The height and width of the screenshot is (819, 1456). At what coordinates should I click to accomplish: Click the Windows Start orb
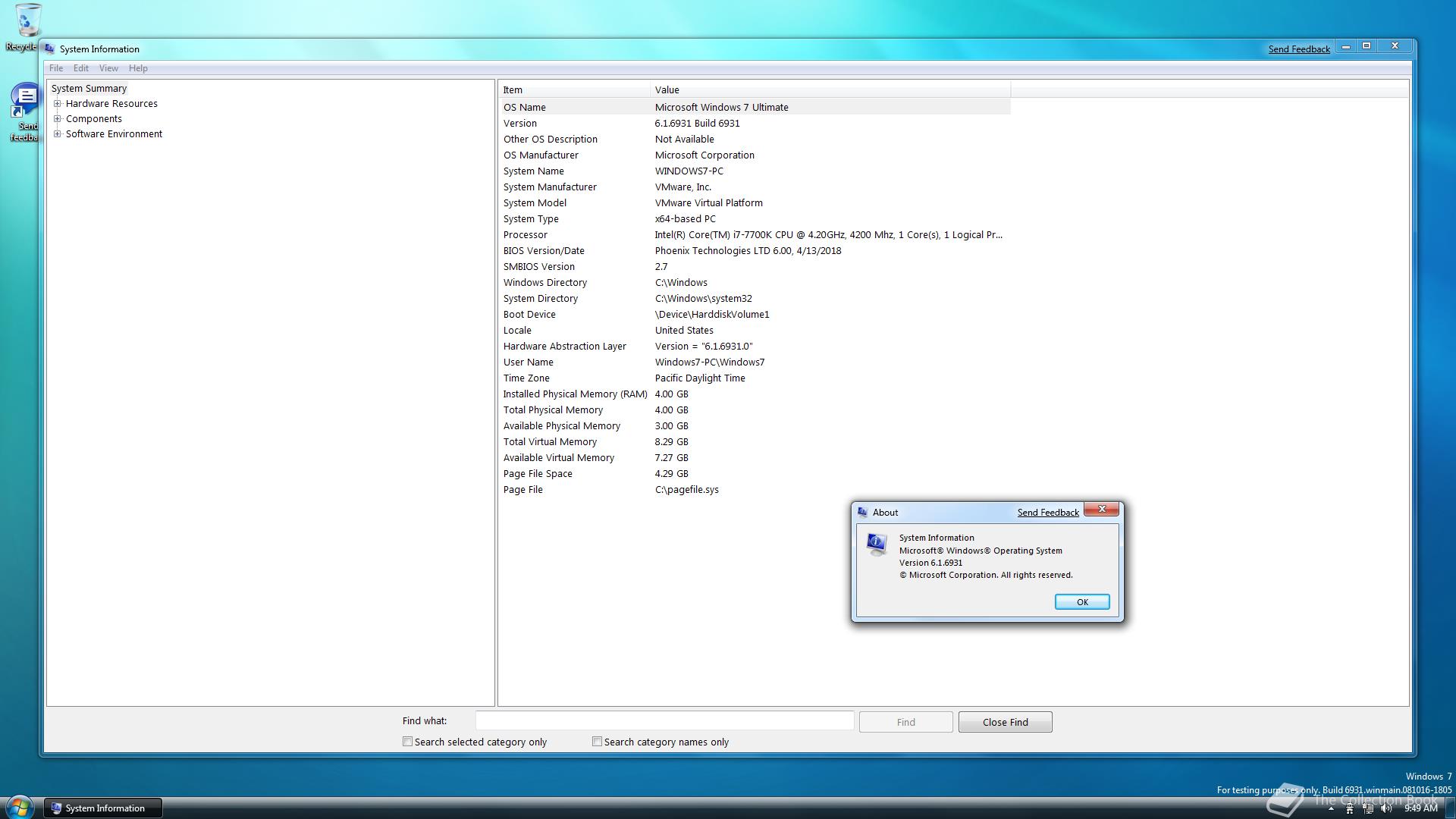pos(19,807)
